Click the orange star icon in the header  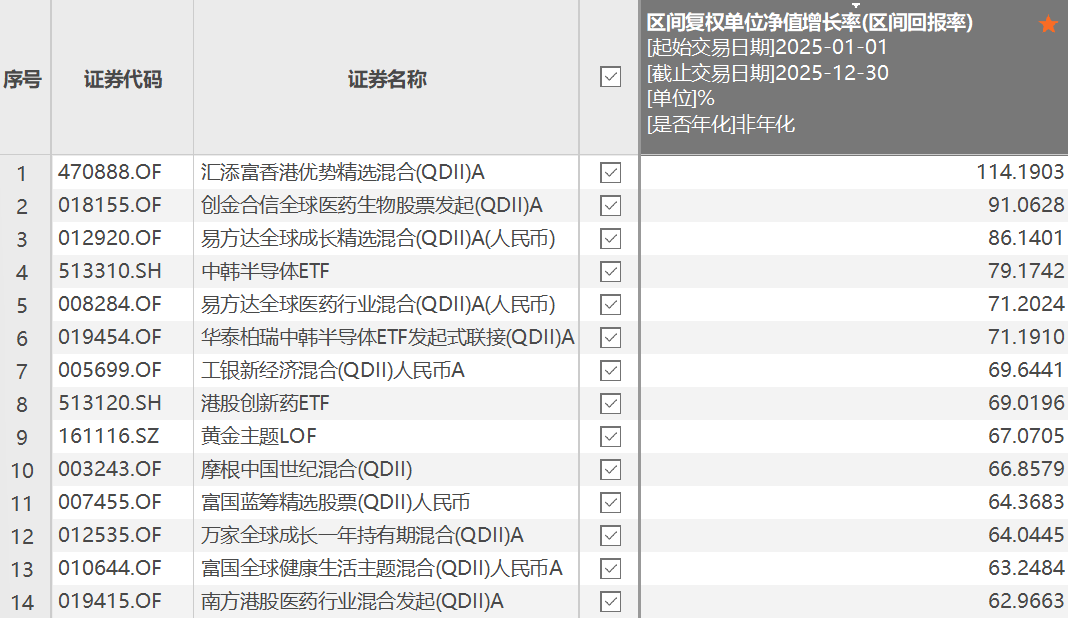point(1048,24)
